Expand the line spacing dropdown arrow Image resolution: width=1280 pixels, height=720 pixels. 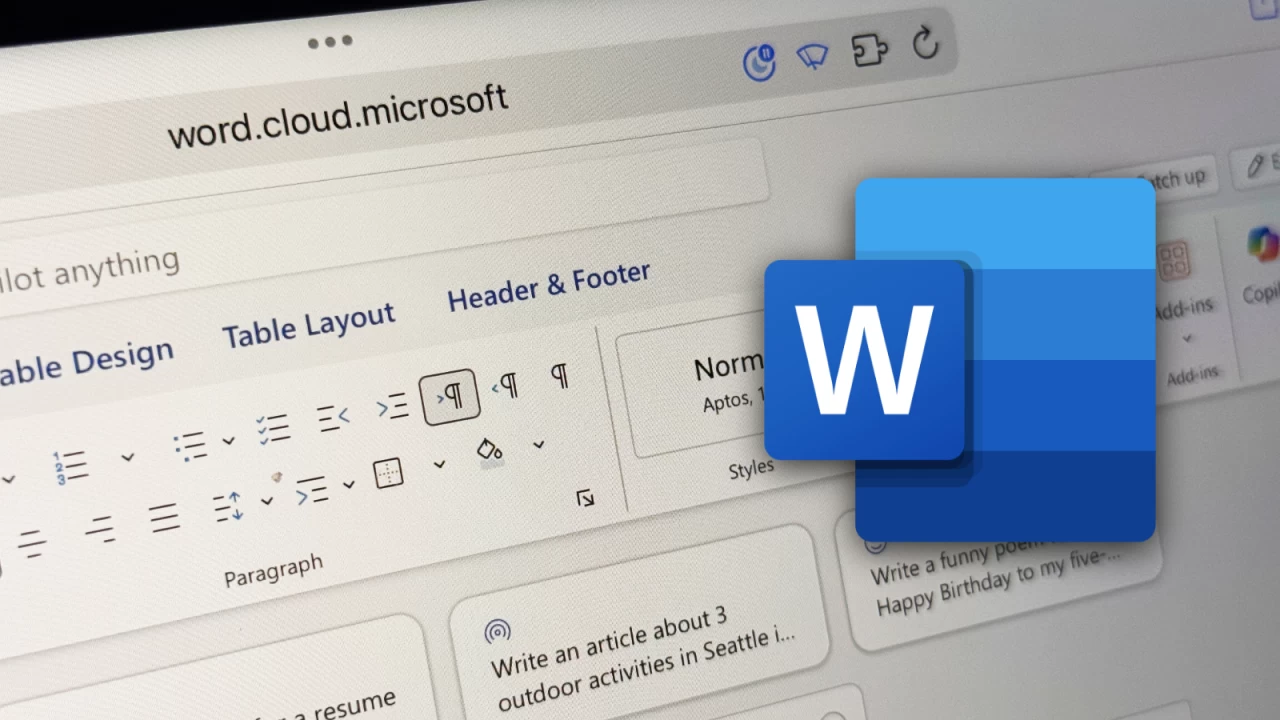tap(267, 500)
